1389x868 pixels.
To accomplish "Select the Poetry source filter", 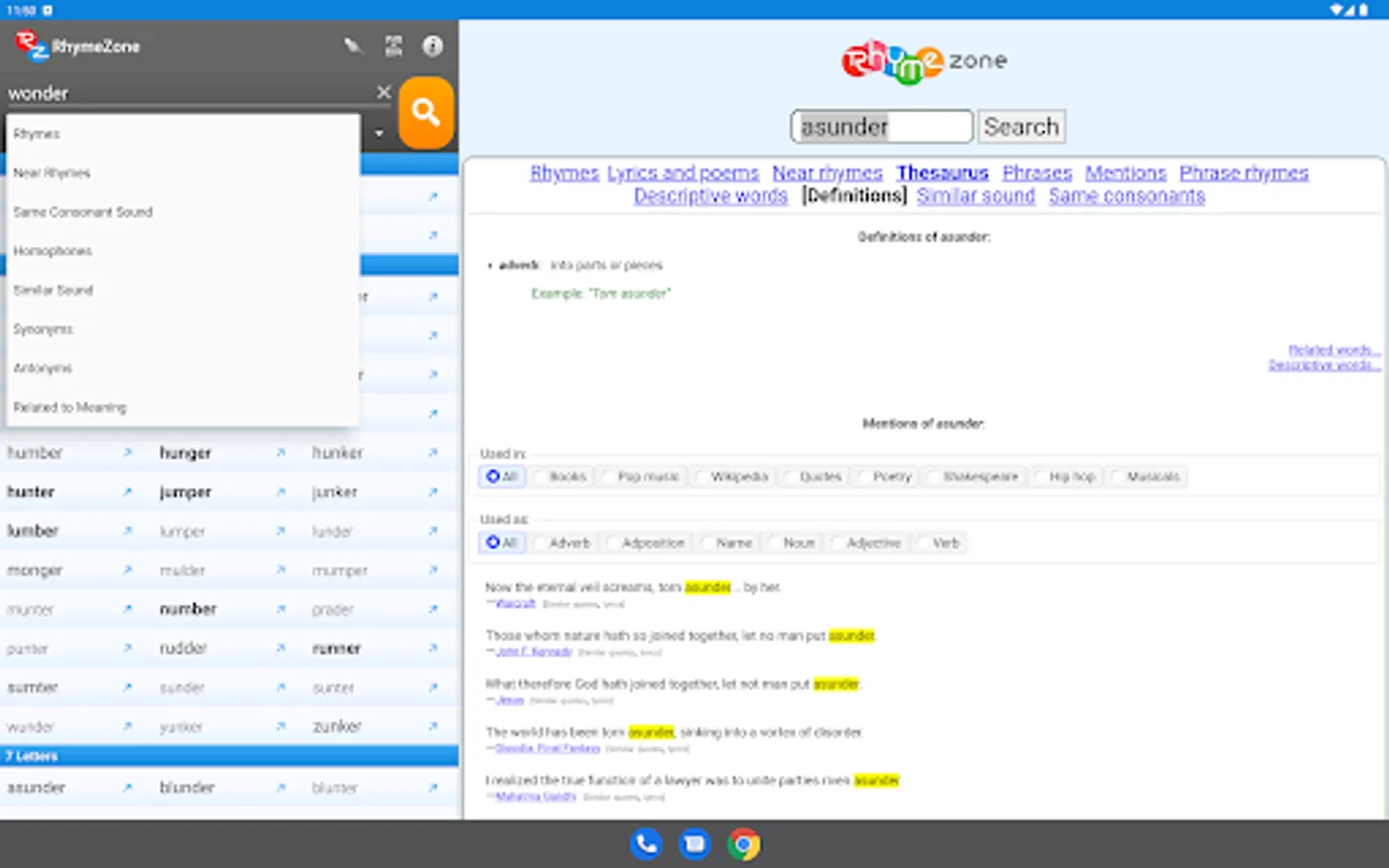I will tap(885, 476).
